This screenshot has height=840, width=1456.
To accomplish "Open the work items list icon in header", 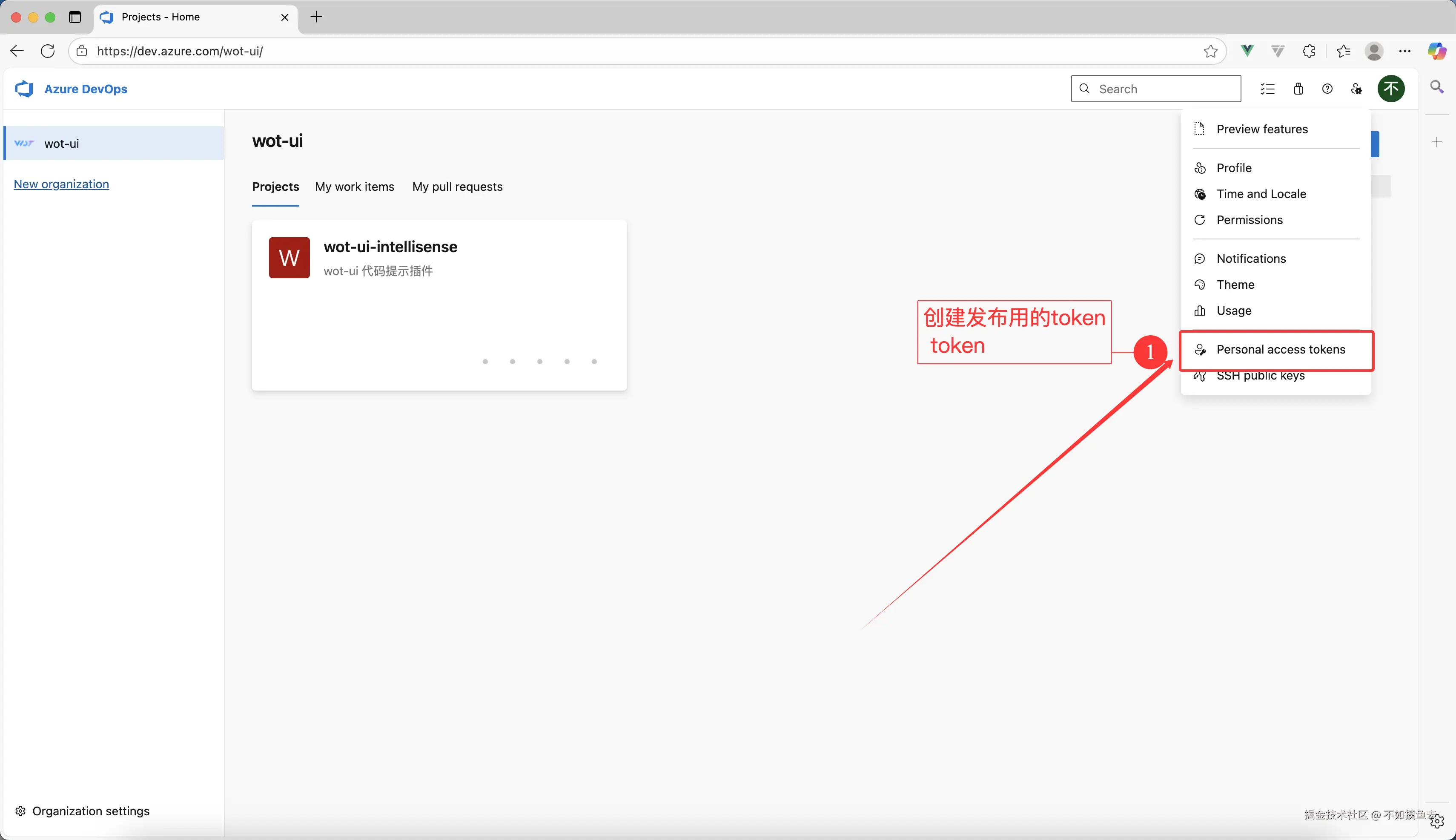I will [1267, 89].
